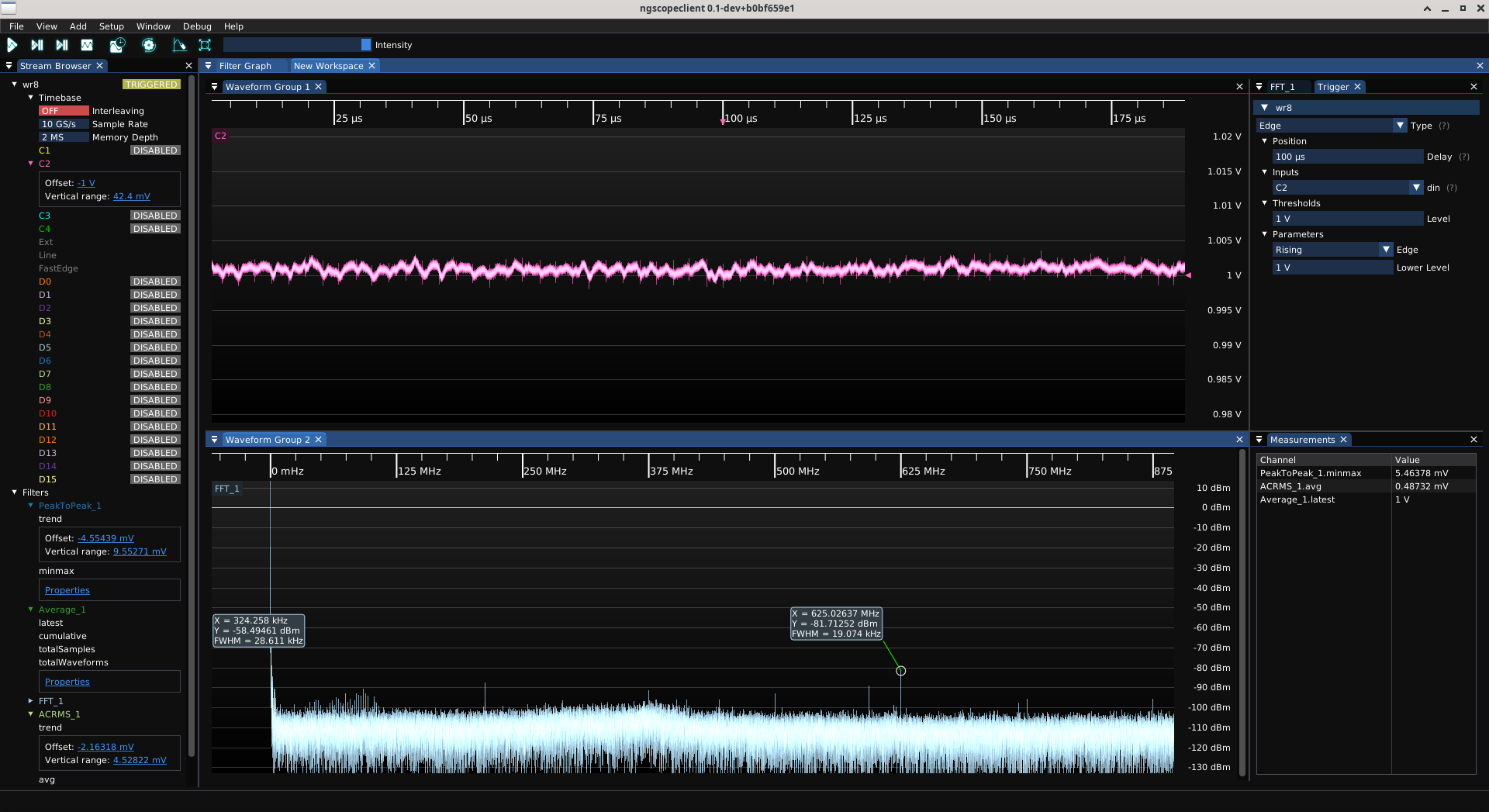This screenshot has width=1489, height=812.
Task: Open the Add menu
Action: (x=78, y=26)
